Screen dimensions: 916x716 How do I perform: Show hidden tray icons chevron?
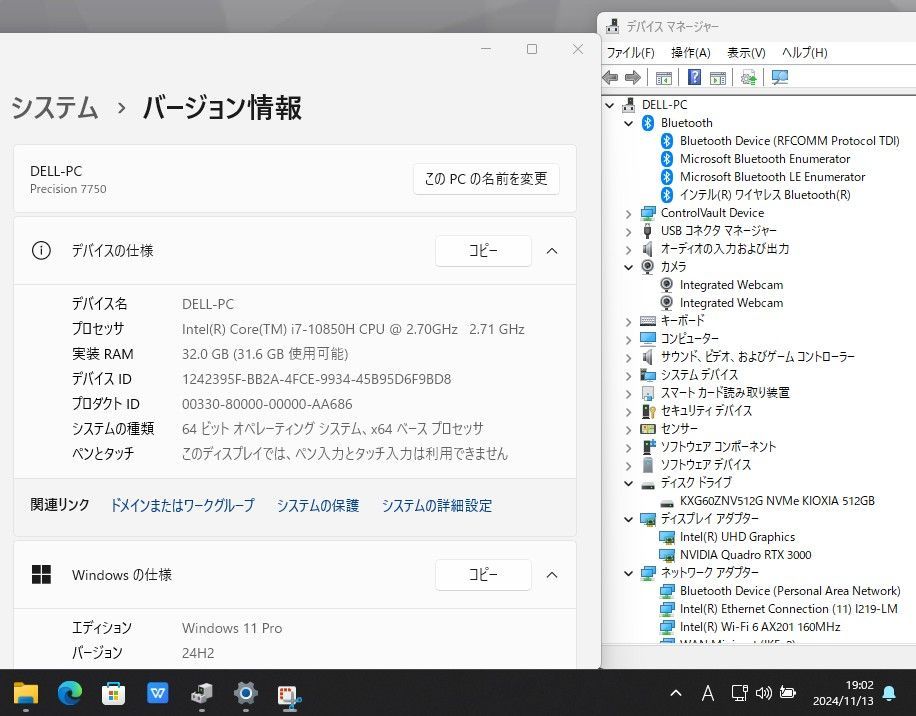click(x=676, y=693)
